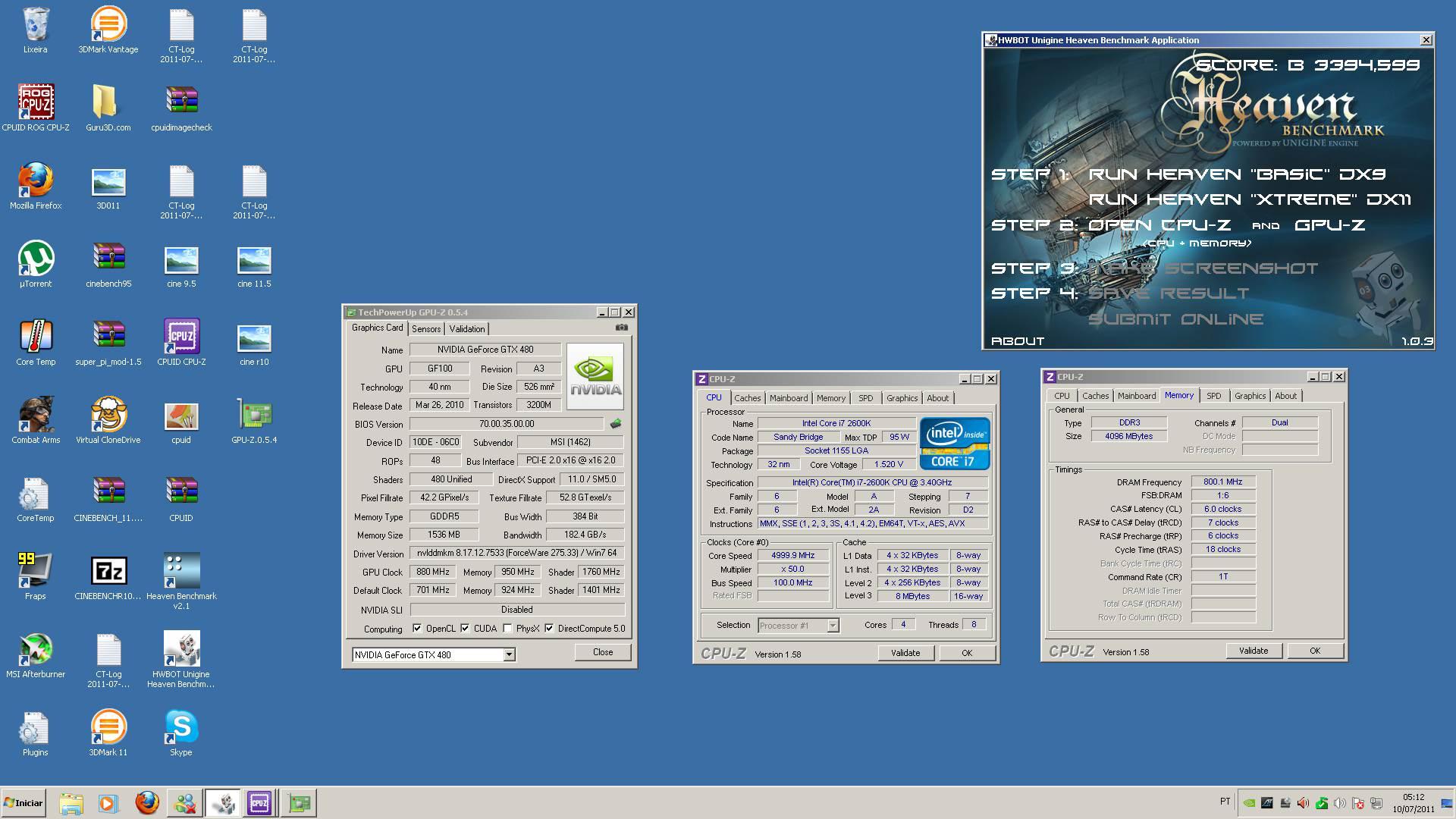Click the Core Speed value in CPU-Z
The width and height of the screenshot is (1456, 819).
(x=793, y=555)
